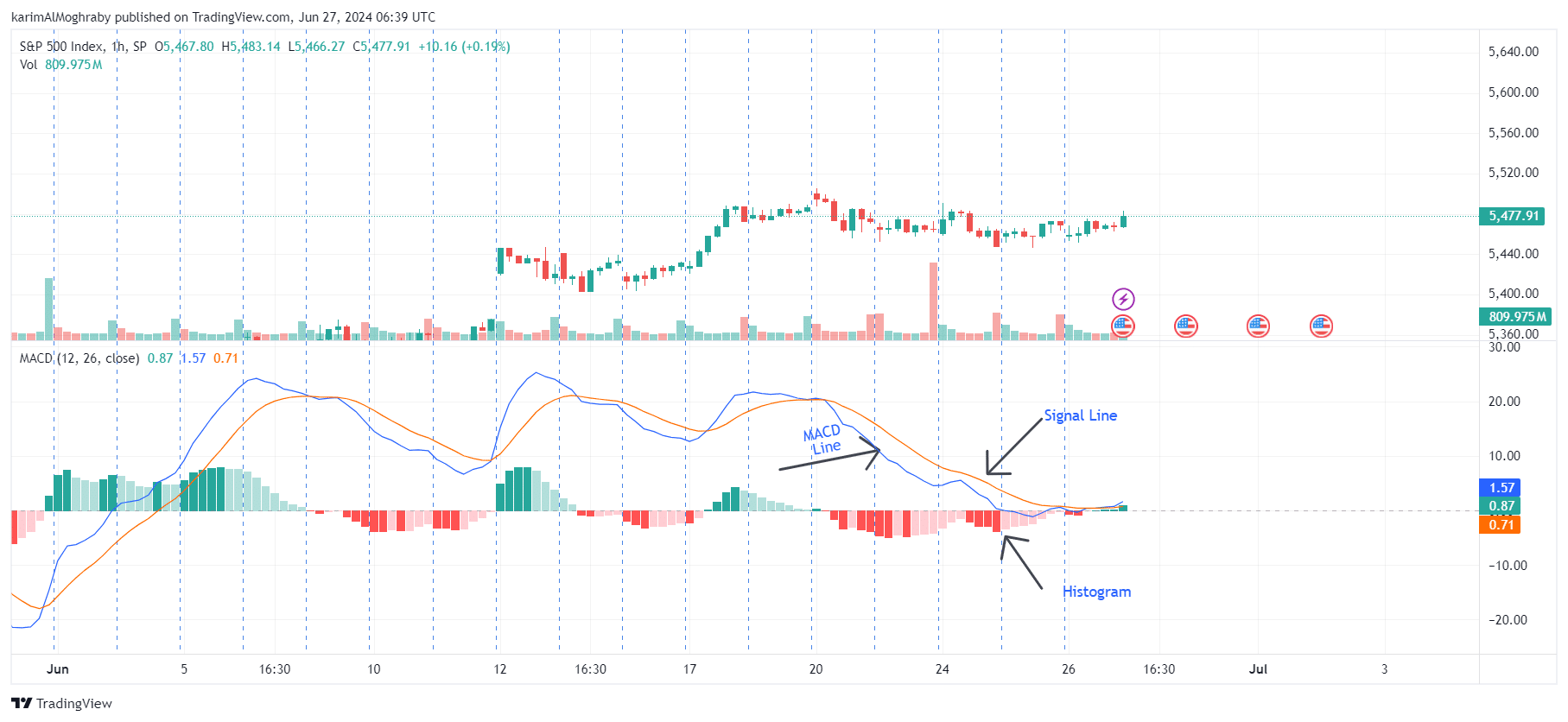Viewport: 1568px width, 722px height.
Task: Click the 5,440.00 price axis label
Action: coord(1514,254)
